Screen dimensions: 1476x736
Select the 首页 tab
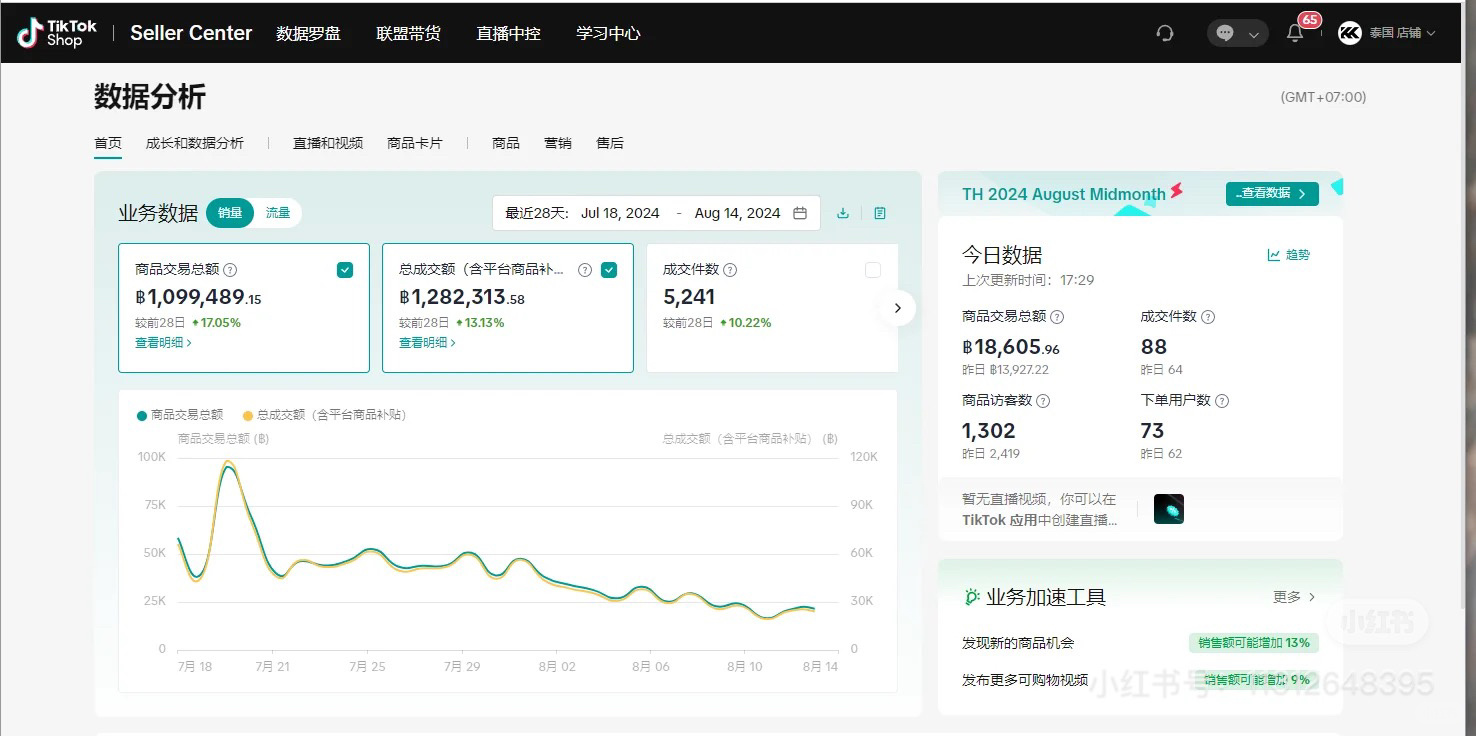click(x=108, y=143)
